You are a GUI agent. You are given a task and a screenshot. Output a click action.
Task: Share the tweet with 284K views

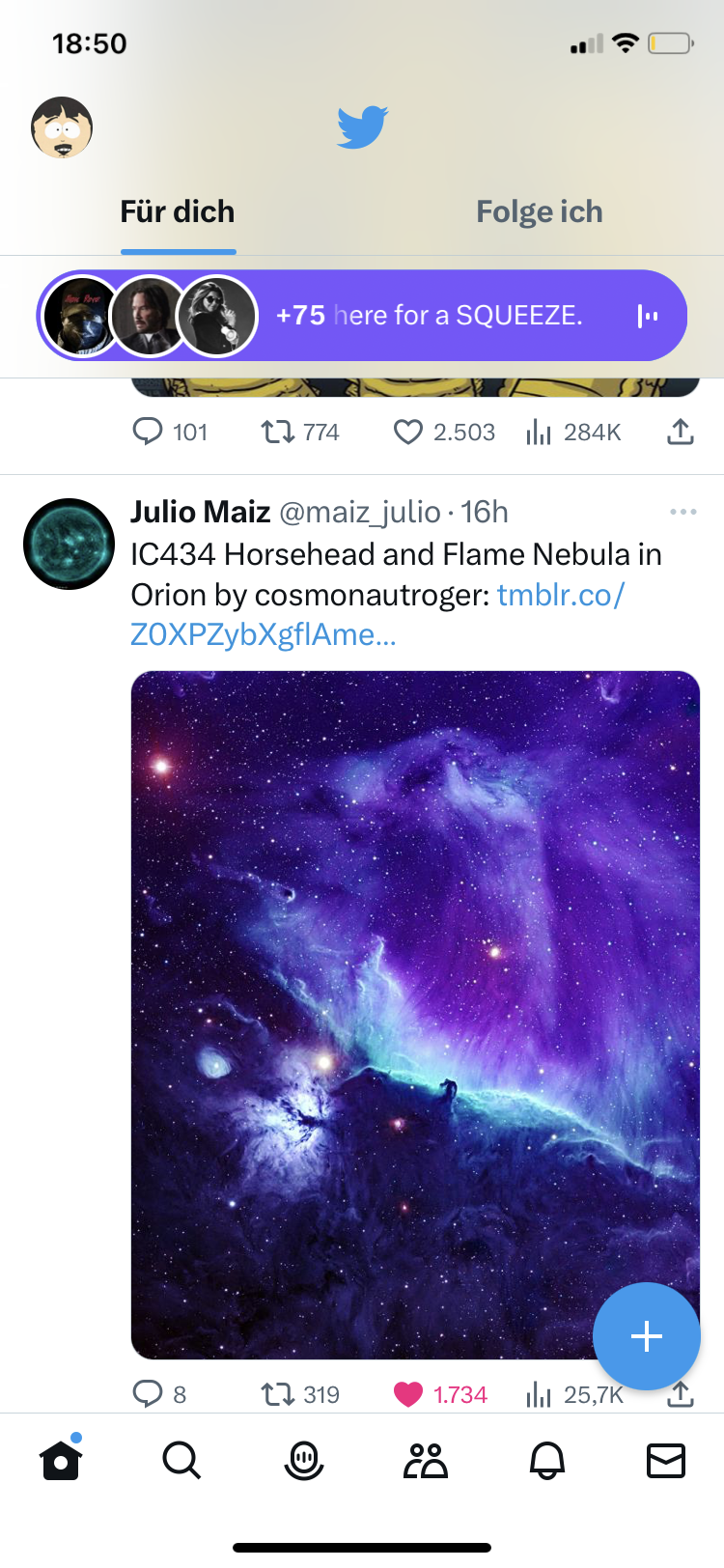click(681, 432)
